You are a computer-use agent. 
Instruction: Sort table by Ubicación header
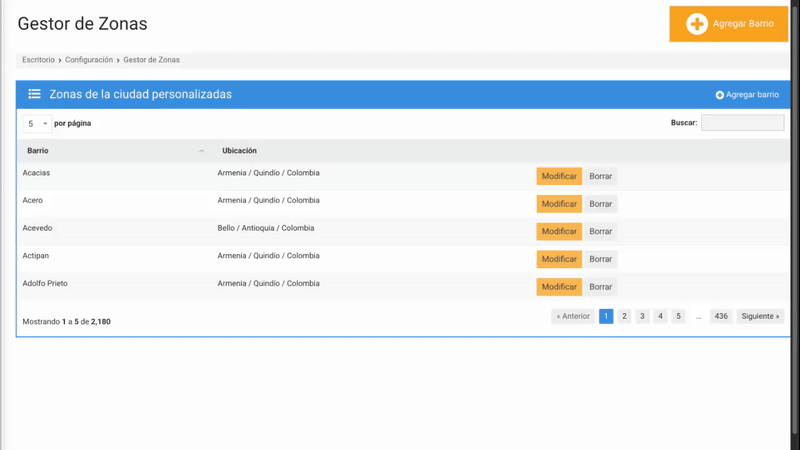tap(239, 151)
